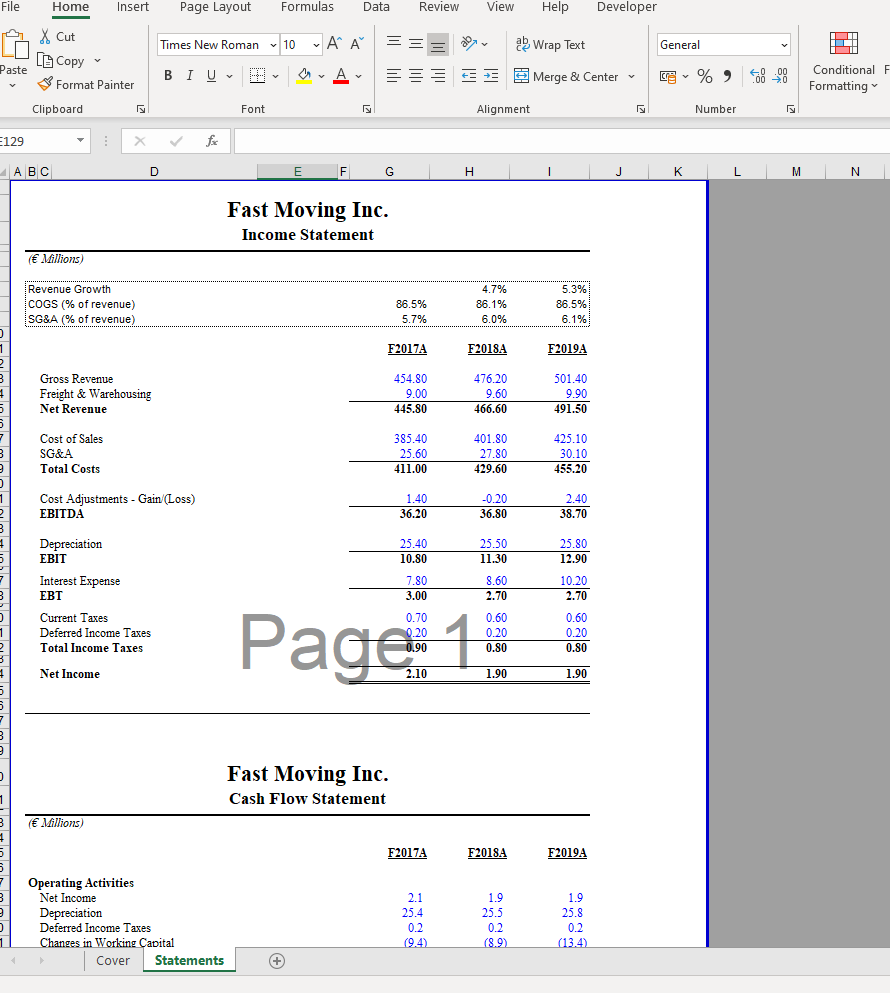Click the Copy icon
The image size is (890, 993).
coord(45,60)
